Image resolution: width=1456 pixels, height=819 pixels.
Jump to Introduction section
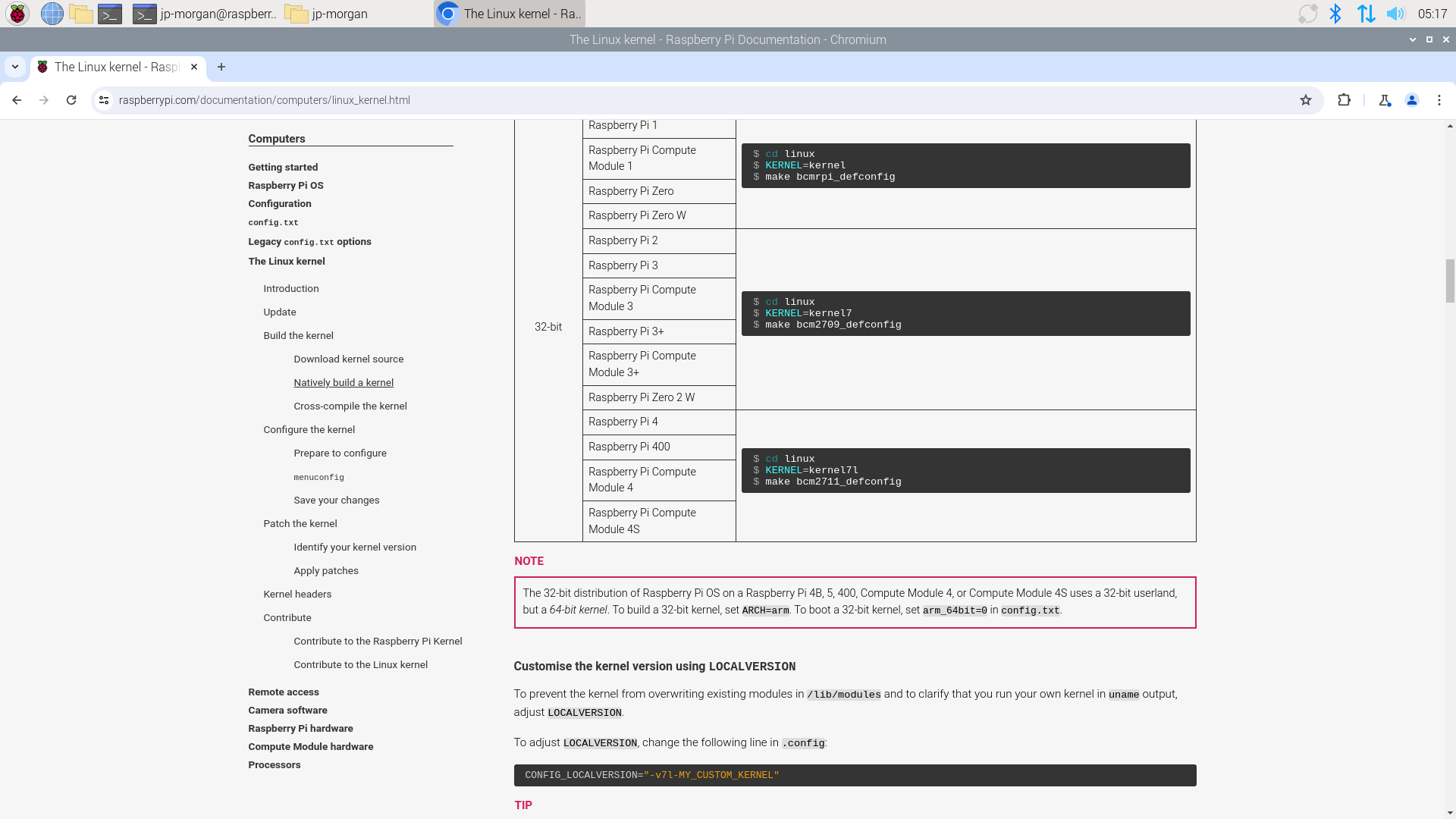click(291, 288)
